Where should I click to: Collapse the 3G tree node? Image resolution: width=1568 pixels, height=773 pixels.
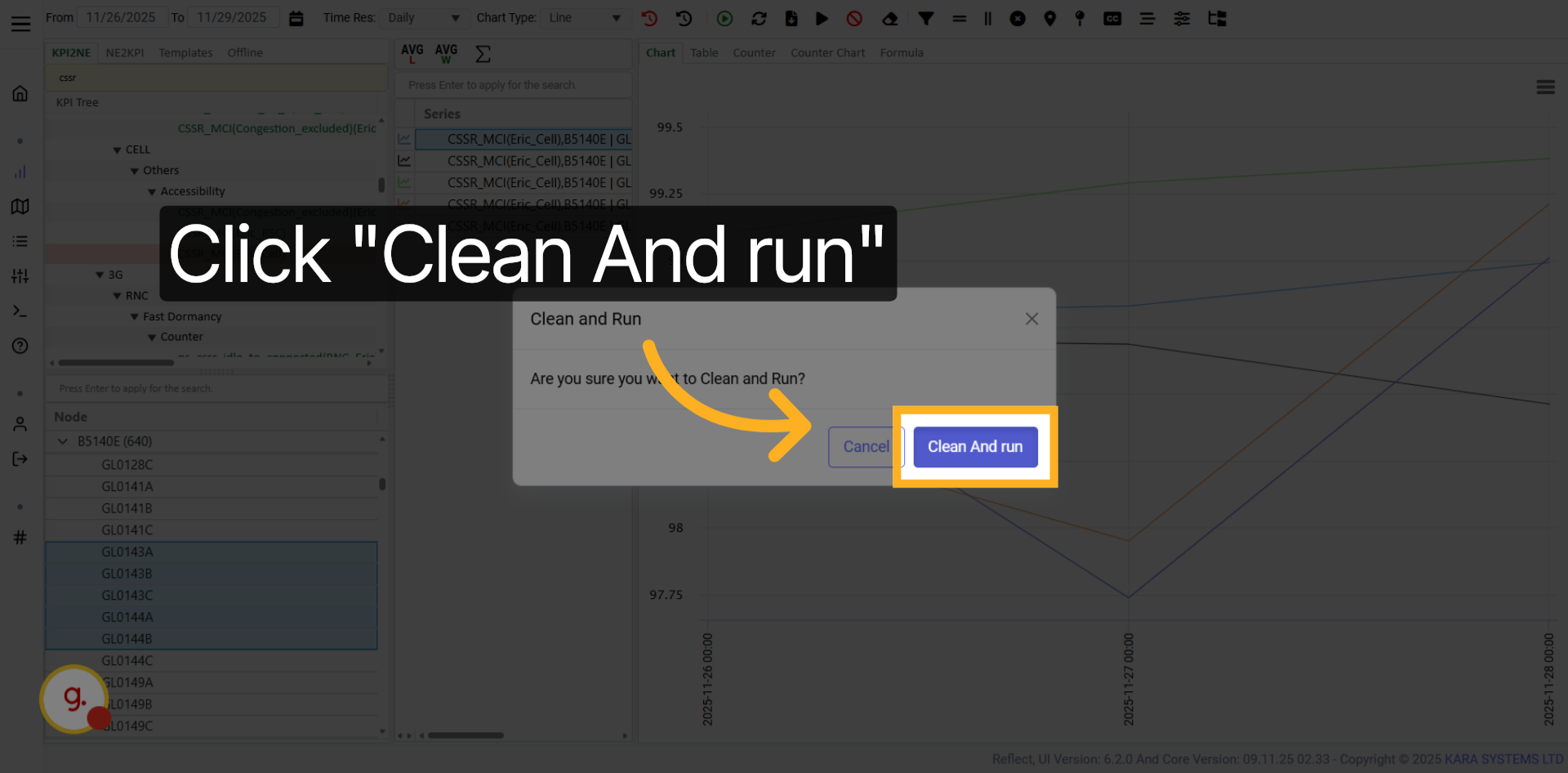(100, 275)
